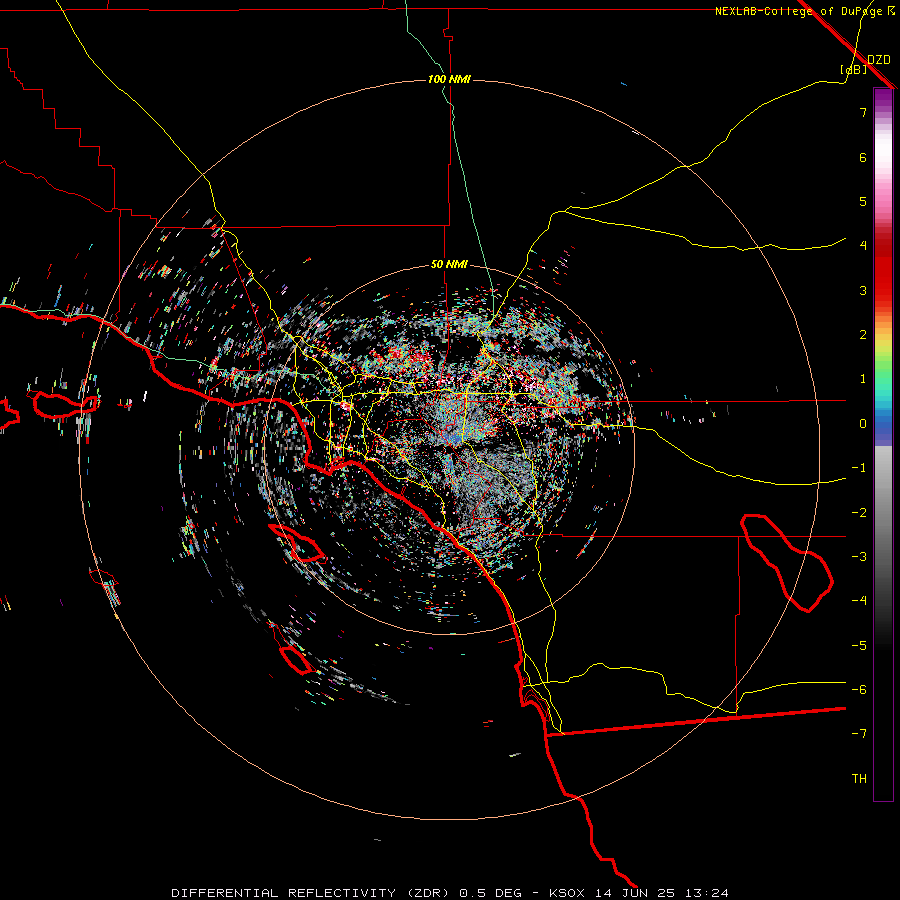
Task: Click the [dB] unit label
Action: (x=854, y=69)
